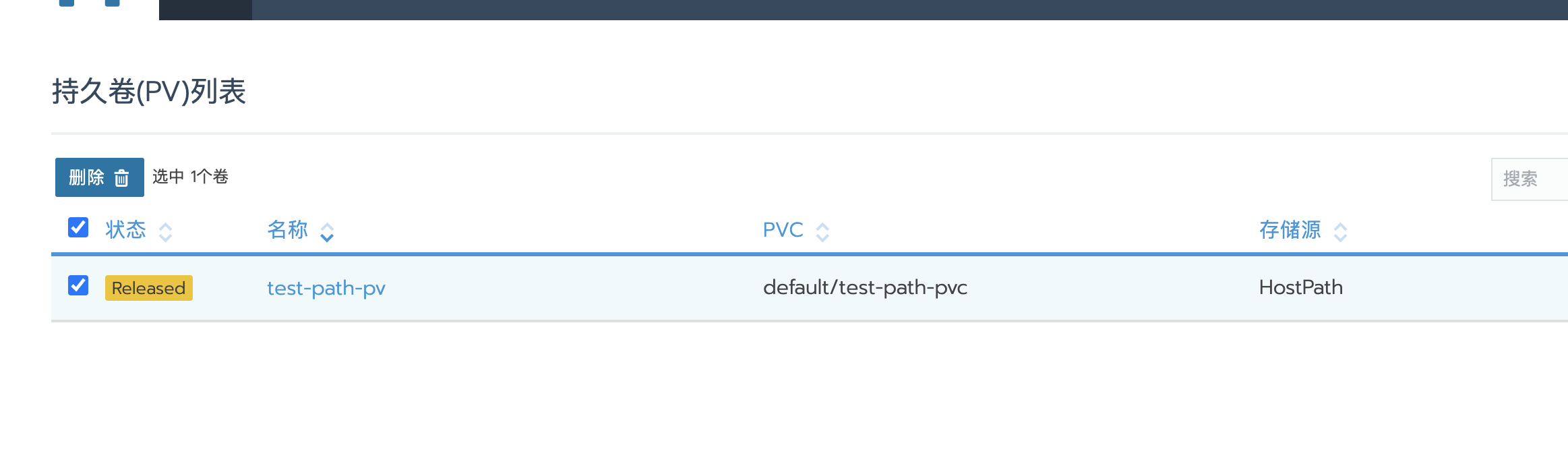Uncheck the test-path-pv row checkbox

pyautogui.click(x=78, y=285)
